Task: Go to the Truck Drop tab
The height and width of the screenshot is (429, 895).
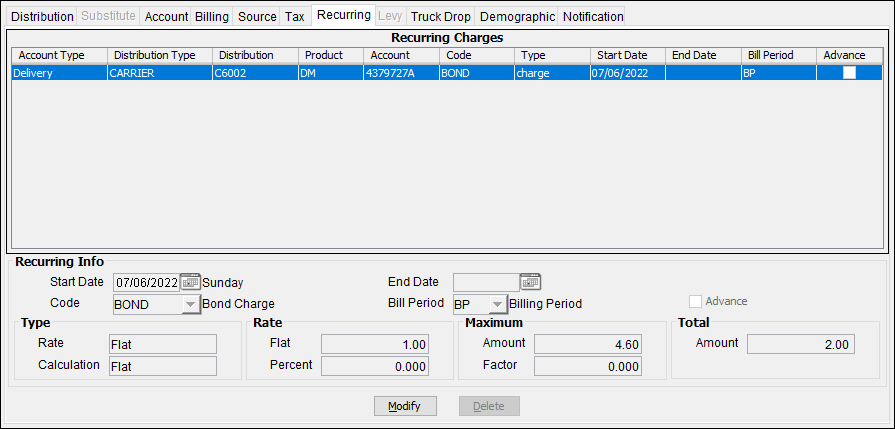Action: pos(440,17)
